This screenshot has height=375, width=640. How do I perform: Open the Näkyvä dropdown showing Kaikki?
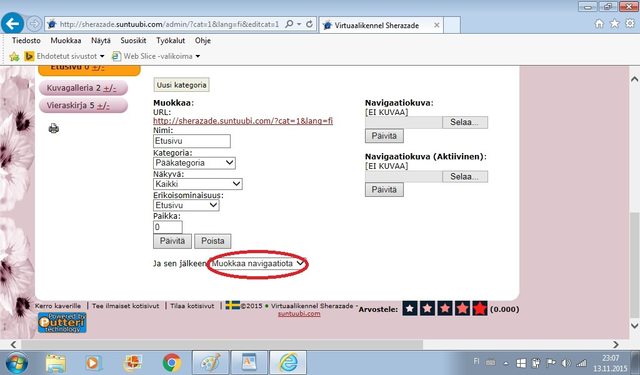(198, 184)
